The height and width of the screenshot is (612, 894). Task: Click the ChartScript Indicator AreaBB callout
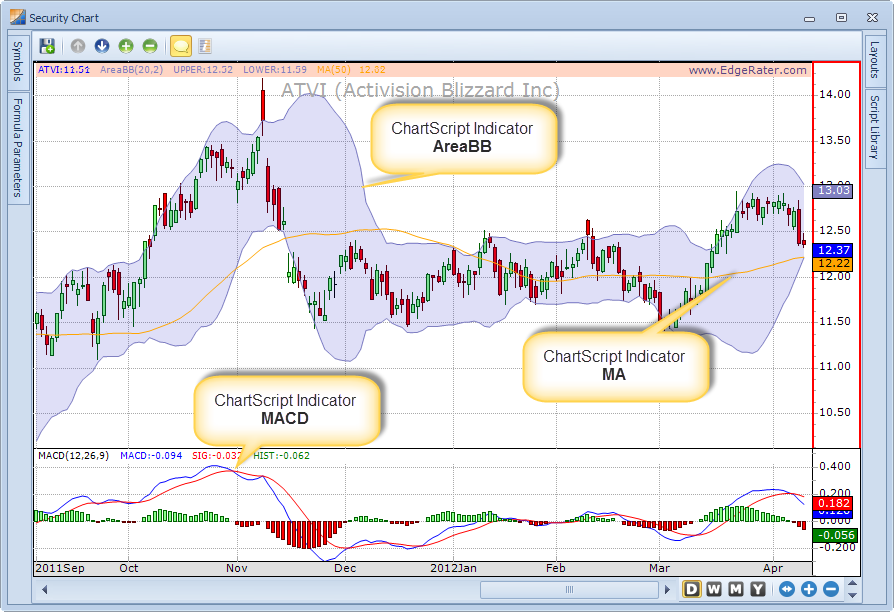click(x=462, y=137)
